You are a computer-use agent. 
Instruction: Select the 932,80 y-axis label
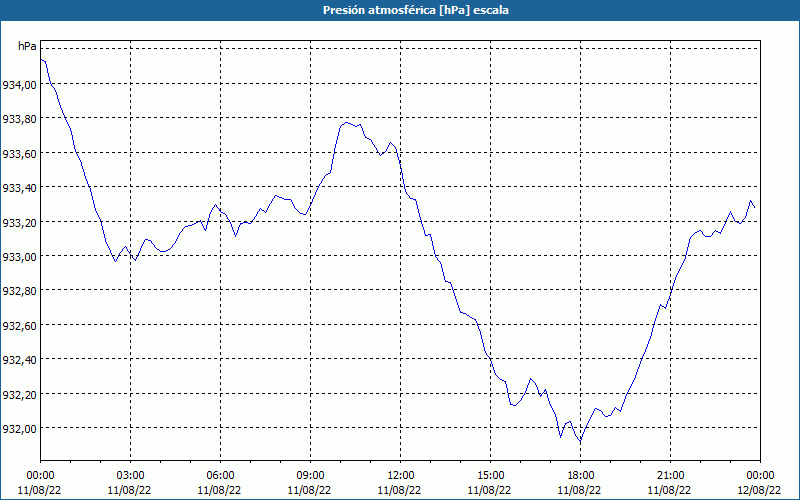(19, 291)
